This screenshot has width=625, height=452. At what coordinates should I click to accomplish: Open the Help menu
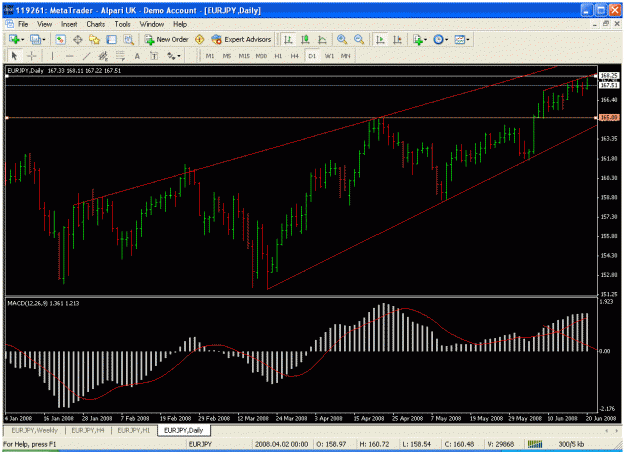click(x=180, y=24)
